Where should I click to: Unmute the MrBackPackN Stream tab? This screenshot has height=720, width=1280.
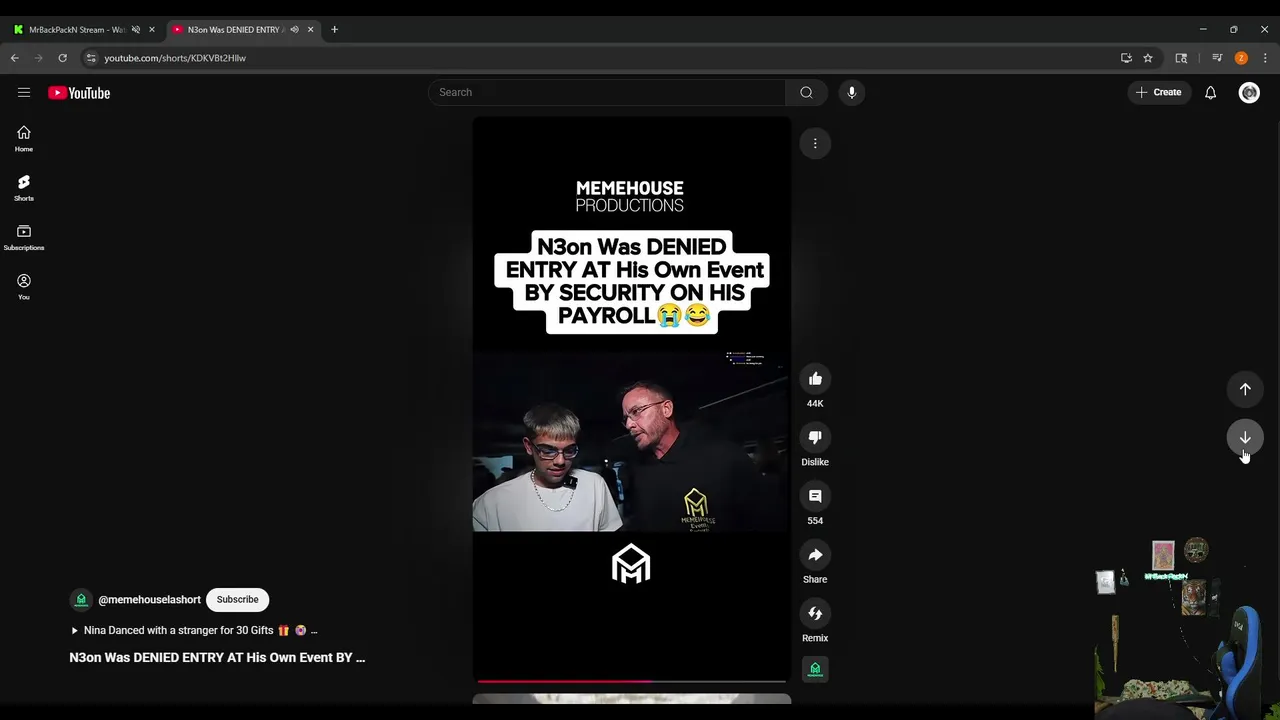136,29
